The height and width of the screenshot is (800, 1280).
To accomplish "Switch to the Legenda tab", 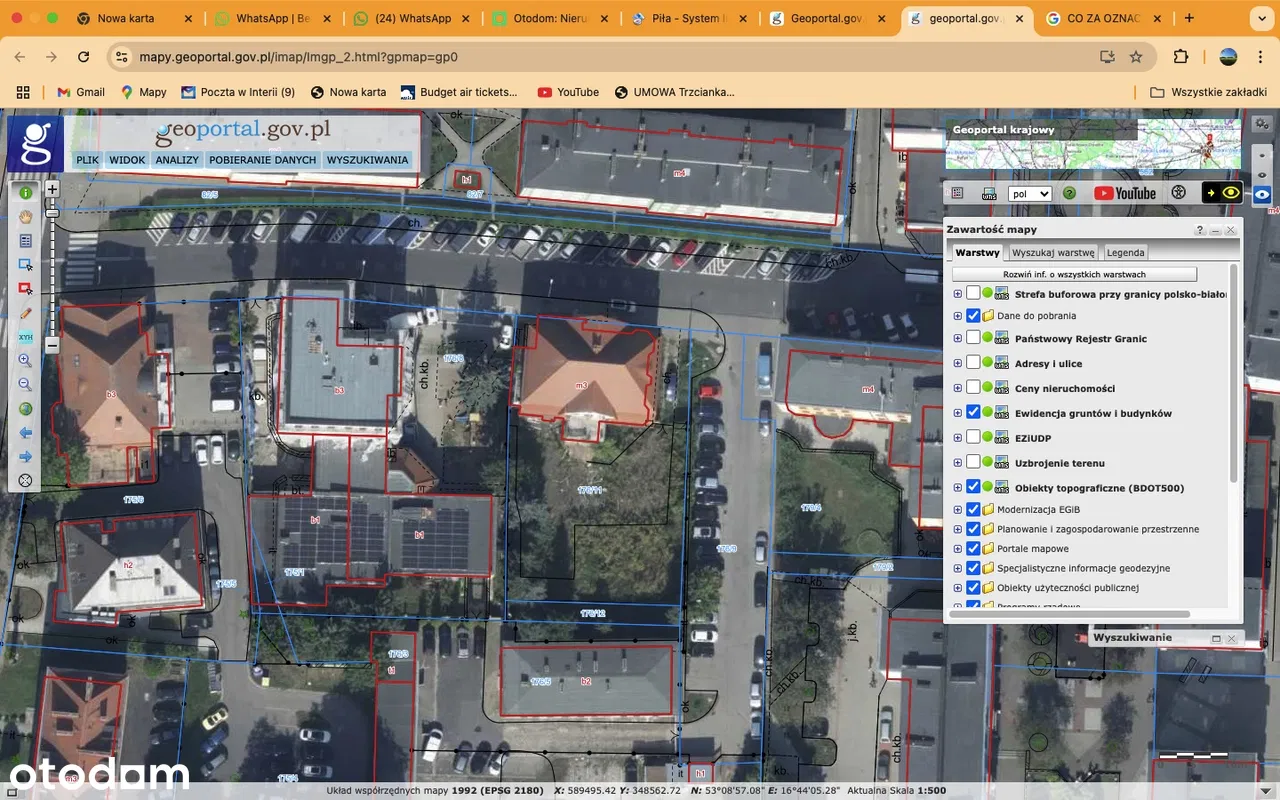I will point(1125,253).
